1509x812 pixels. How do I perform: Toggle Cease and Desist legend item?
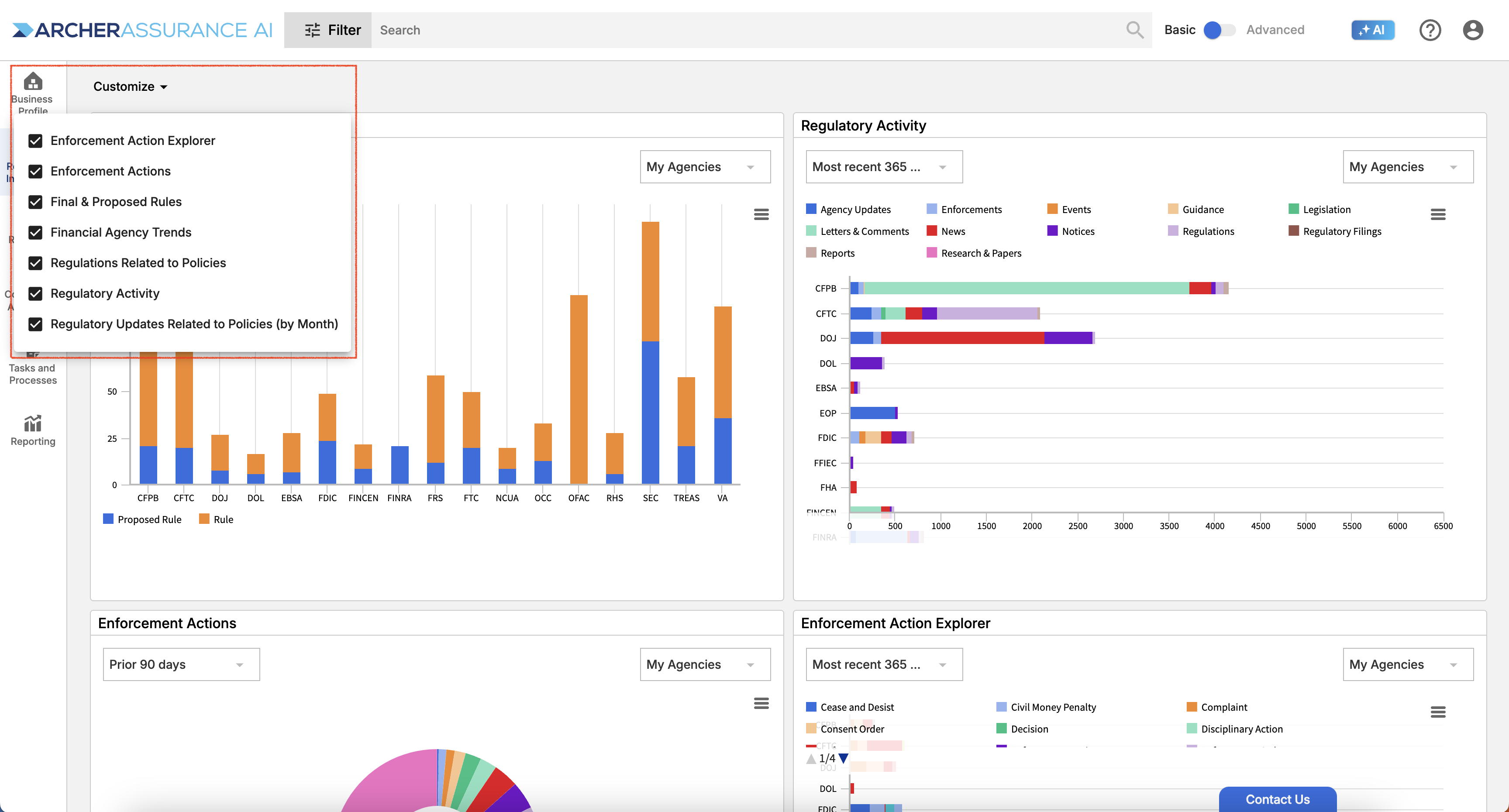[849, 706]
